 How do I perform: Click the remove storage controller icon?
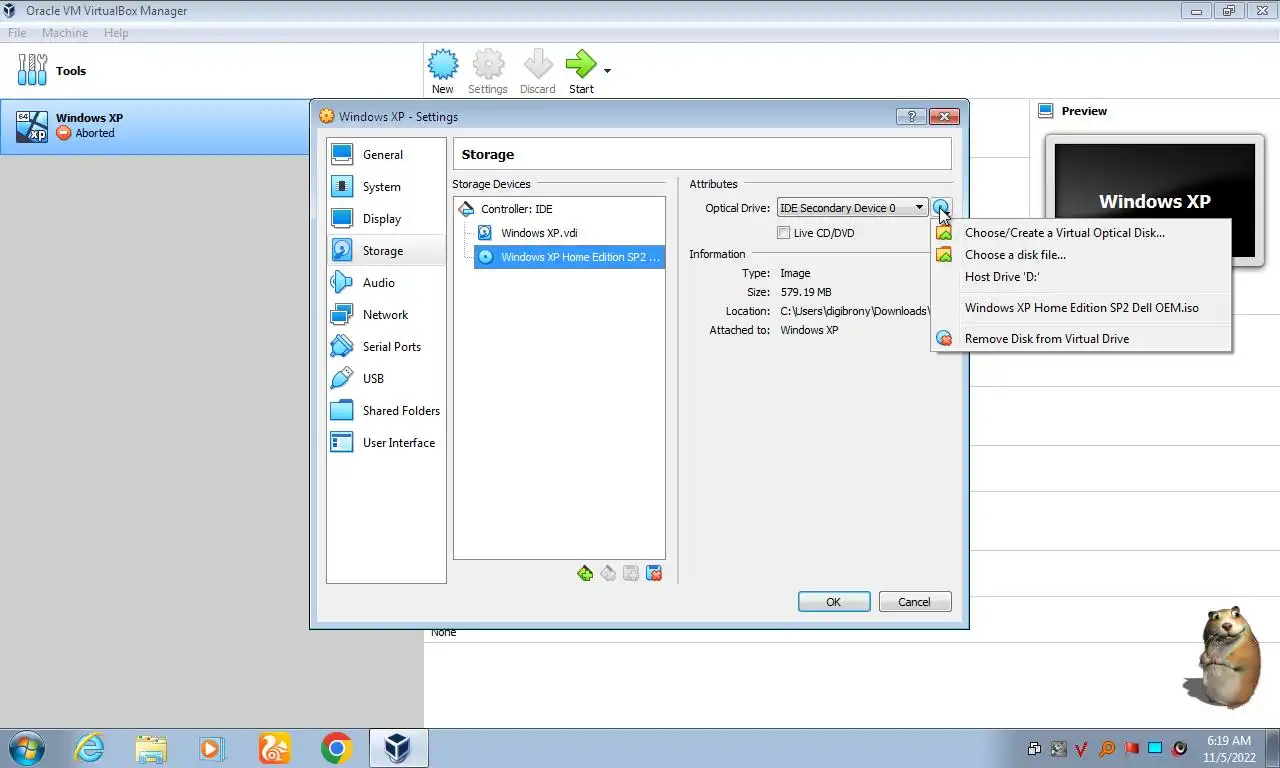coord(608,573)
